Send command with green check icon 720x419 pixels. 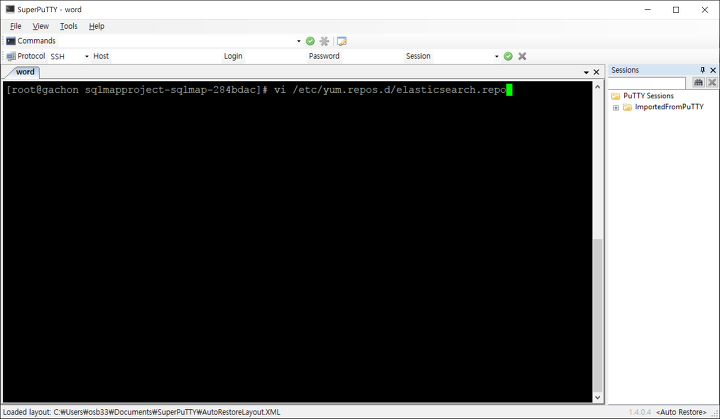pos(310,41)
